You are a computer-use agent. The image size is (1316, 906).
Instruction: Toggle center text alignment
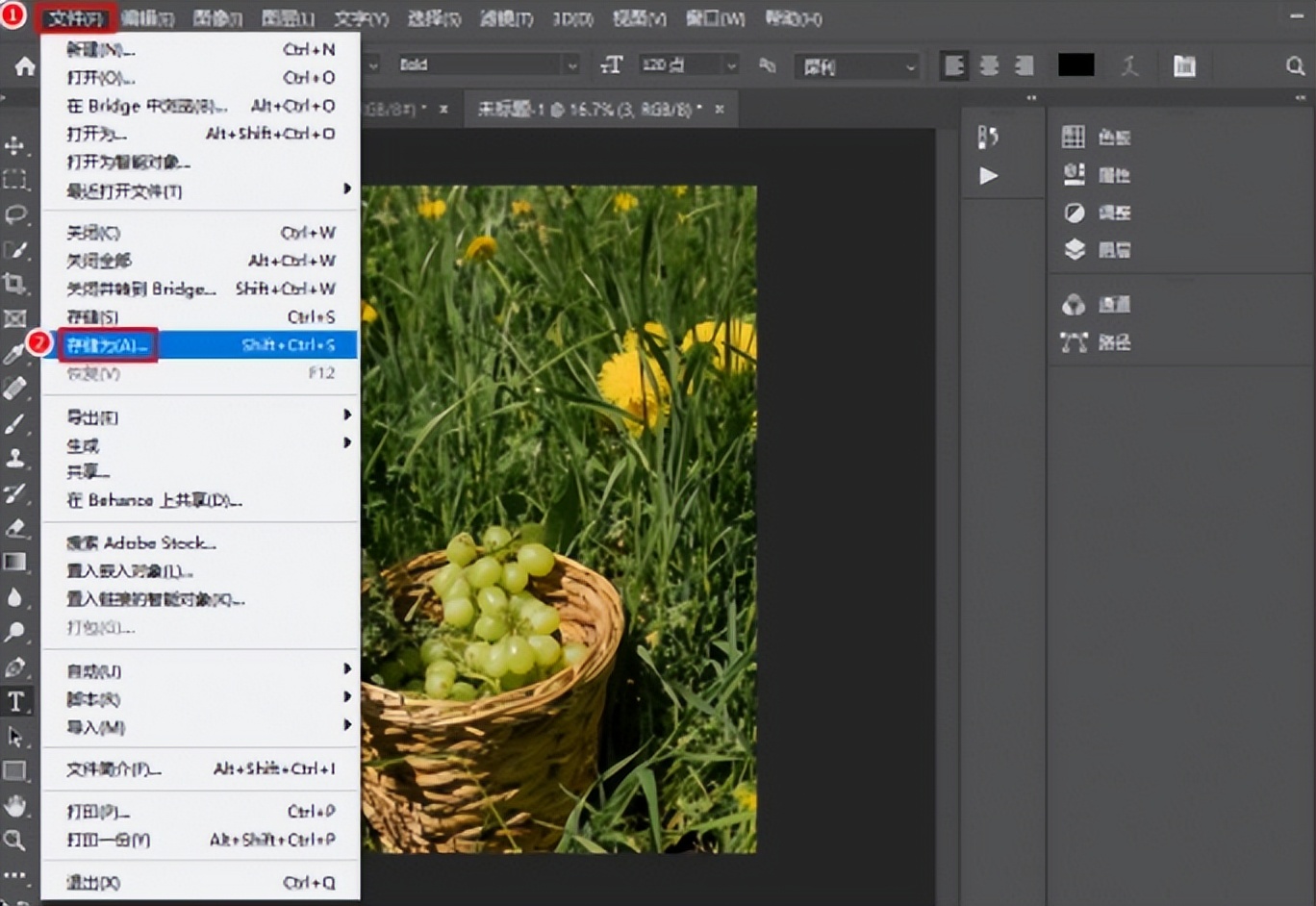[989, 65]
